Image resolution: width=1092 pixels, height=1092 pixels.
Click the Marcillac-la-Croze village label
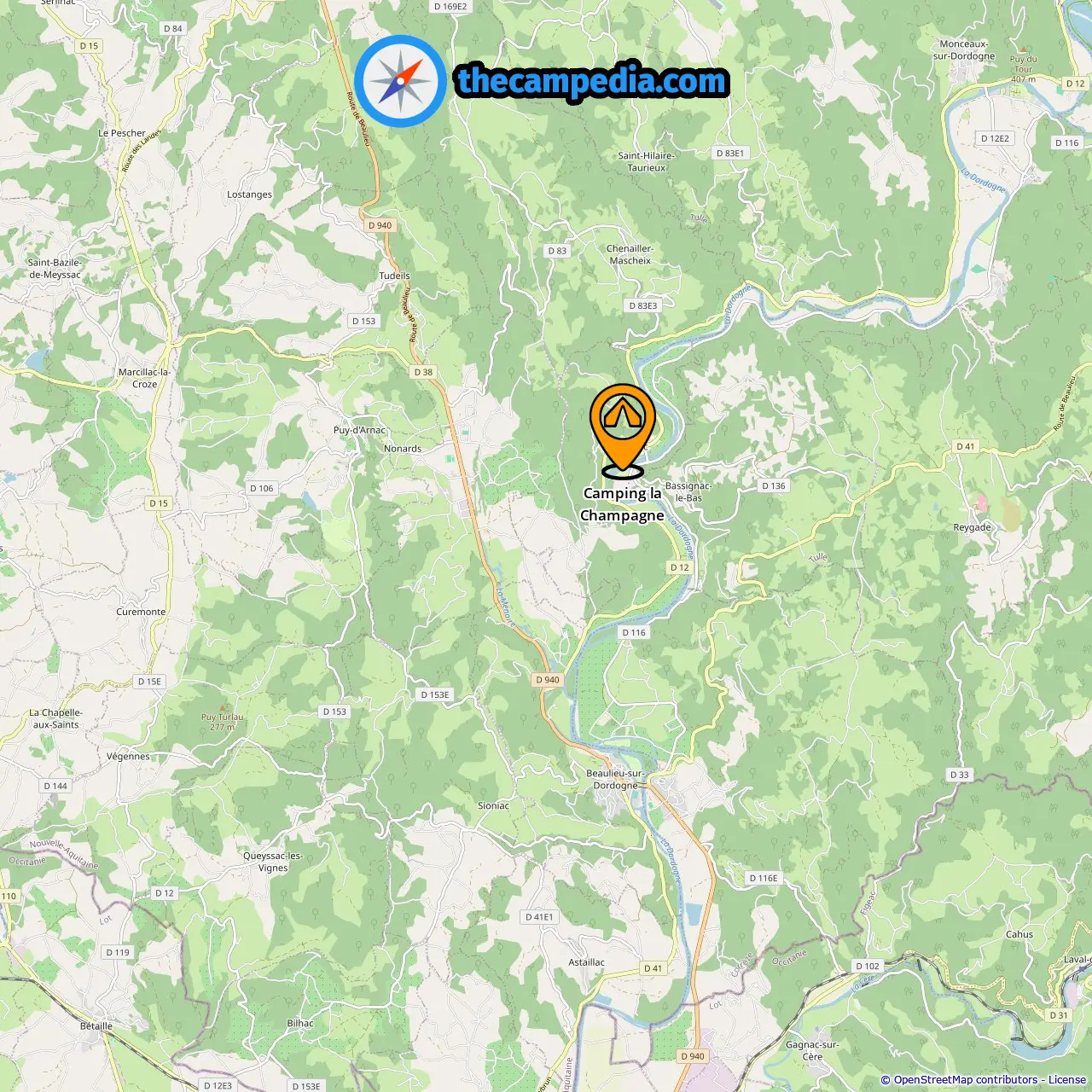(144, 378)
